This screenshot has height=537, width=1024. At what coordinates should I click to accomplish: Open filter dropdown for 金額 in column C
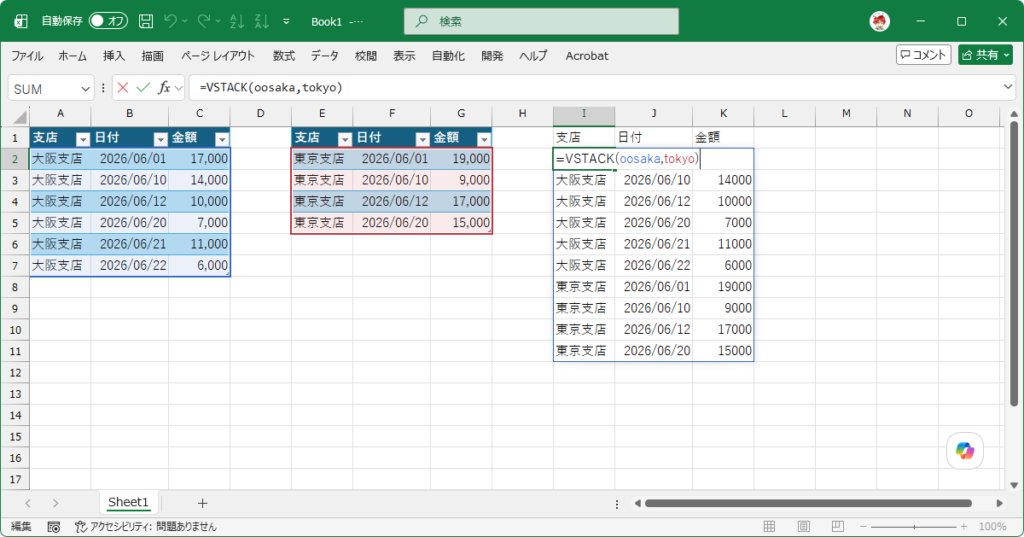222,139
